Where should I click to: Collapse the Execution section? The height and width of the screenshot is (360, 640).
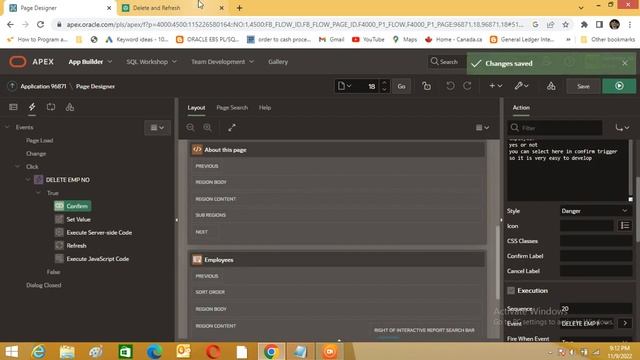point(511,291)
